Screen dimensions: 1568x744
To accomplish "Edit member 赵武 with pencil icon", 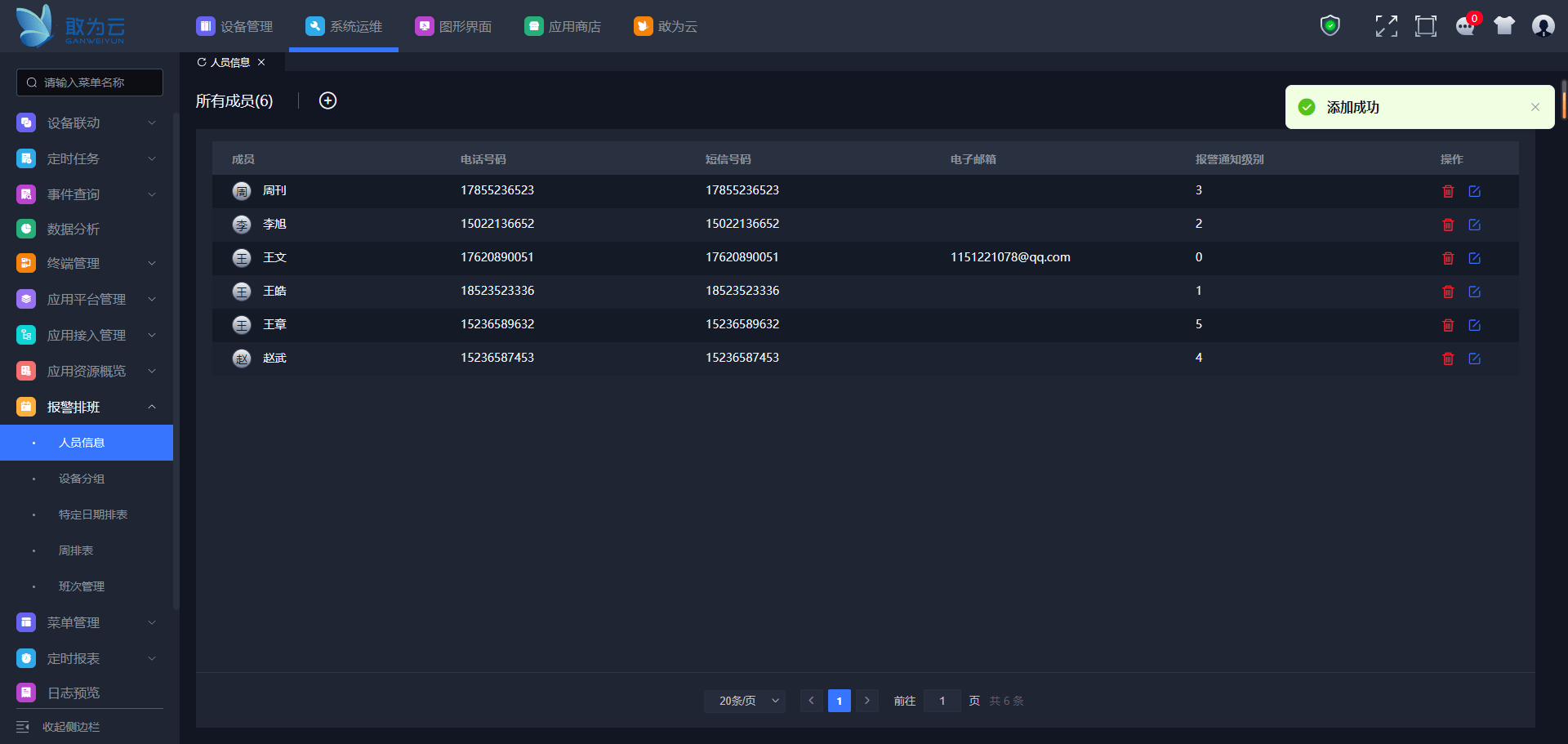I will 1474,359.
